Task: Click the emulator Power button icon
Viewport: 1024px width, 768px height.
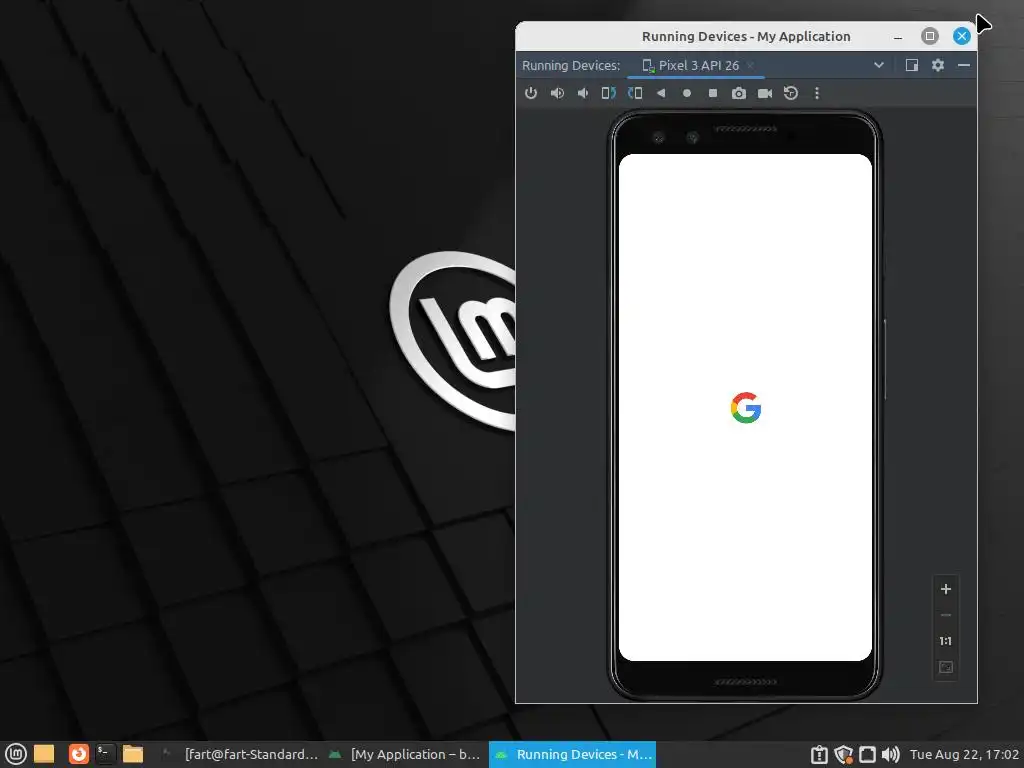Action: tap(531, 93)
